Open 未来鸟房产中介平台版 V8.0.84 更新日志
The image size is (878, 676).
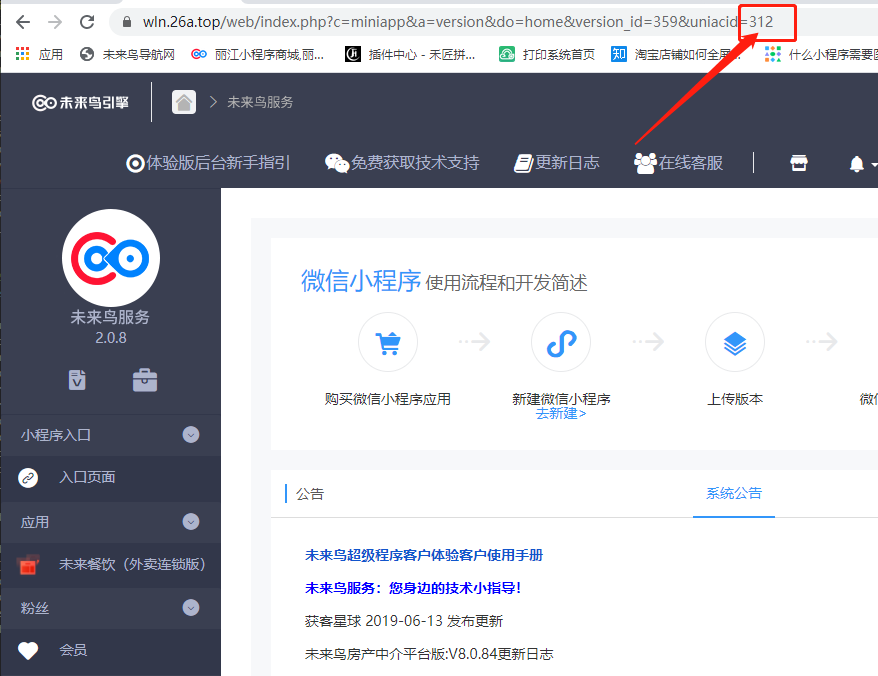(x=429, y=654)
